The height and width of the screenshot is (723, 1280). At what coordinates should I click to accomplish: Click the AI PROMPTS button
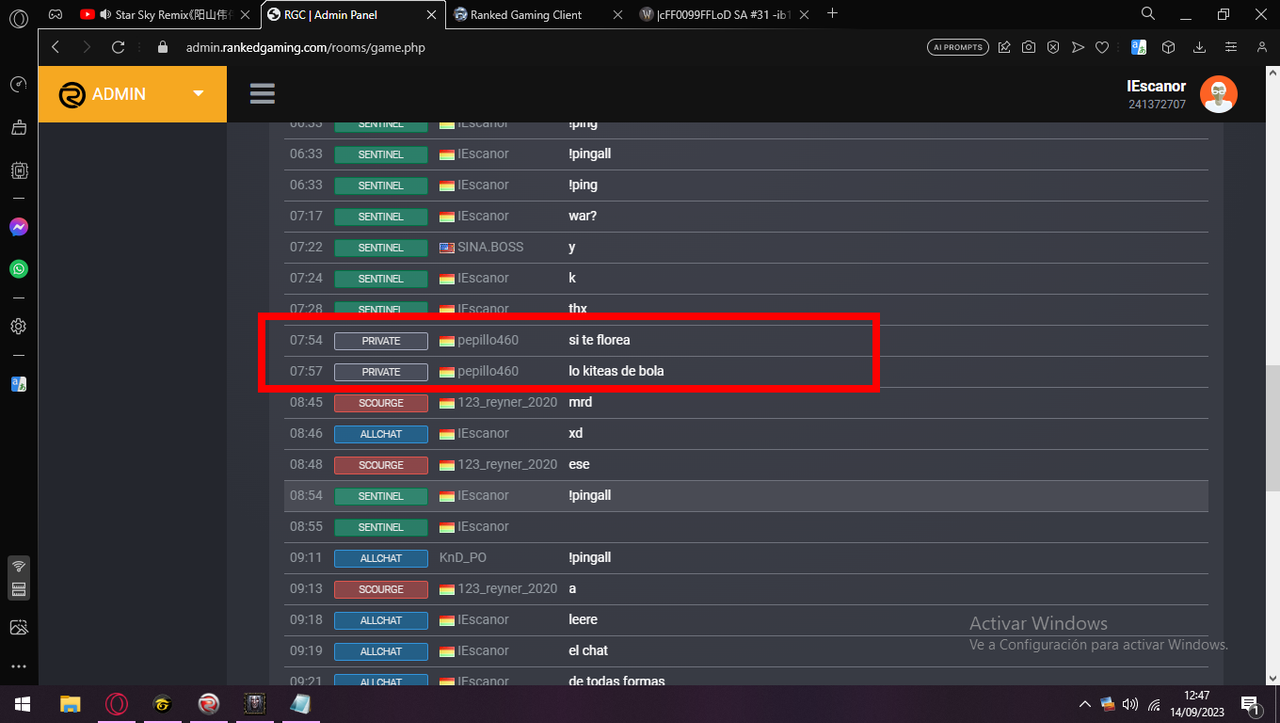point(958,47)
